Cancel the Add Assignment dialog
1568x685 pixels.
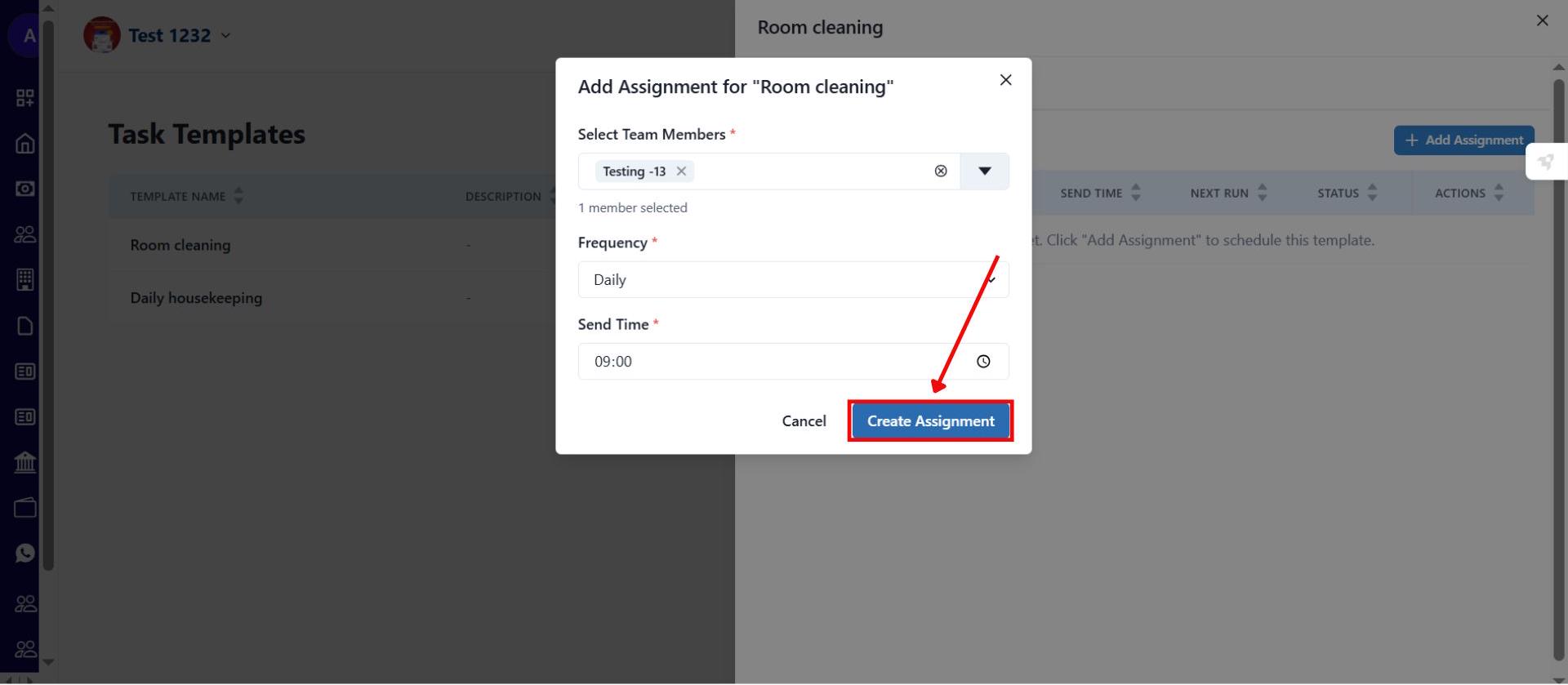coord(804,421)
